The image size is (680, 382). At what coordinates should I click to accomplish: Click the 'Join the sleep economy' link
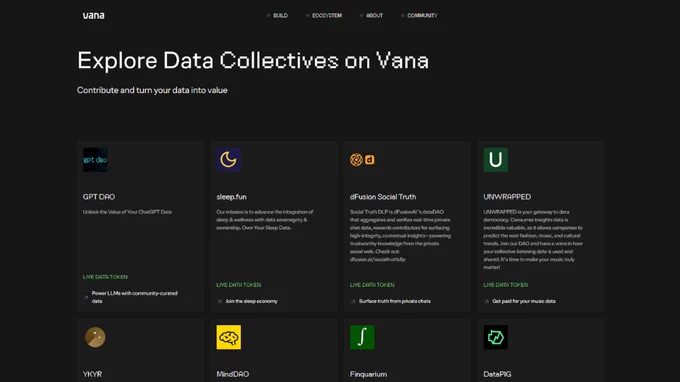(x=251, y=301)
